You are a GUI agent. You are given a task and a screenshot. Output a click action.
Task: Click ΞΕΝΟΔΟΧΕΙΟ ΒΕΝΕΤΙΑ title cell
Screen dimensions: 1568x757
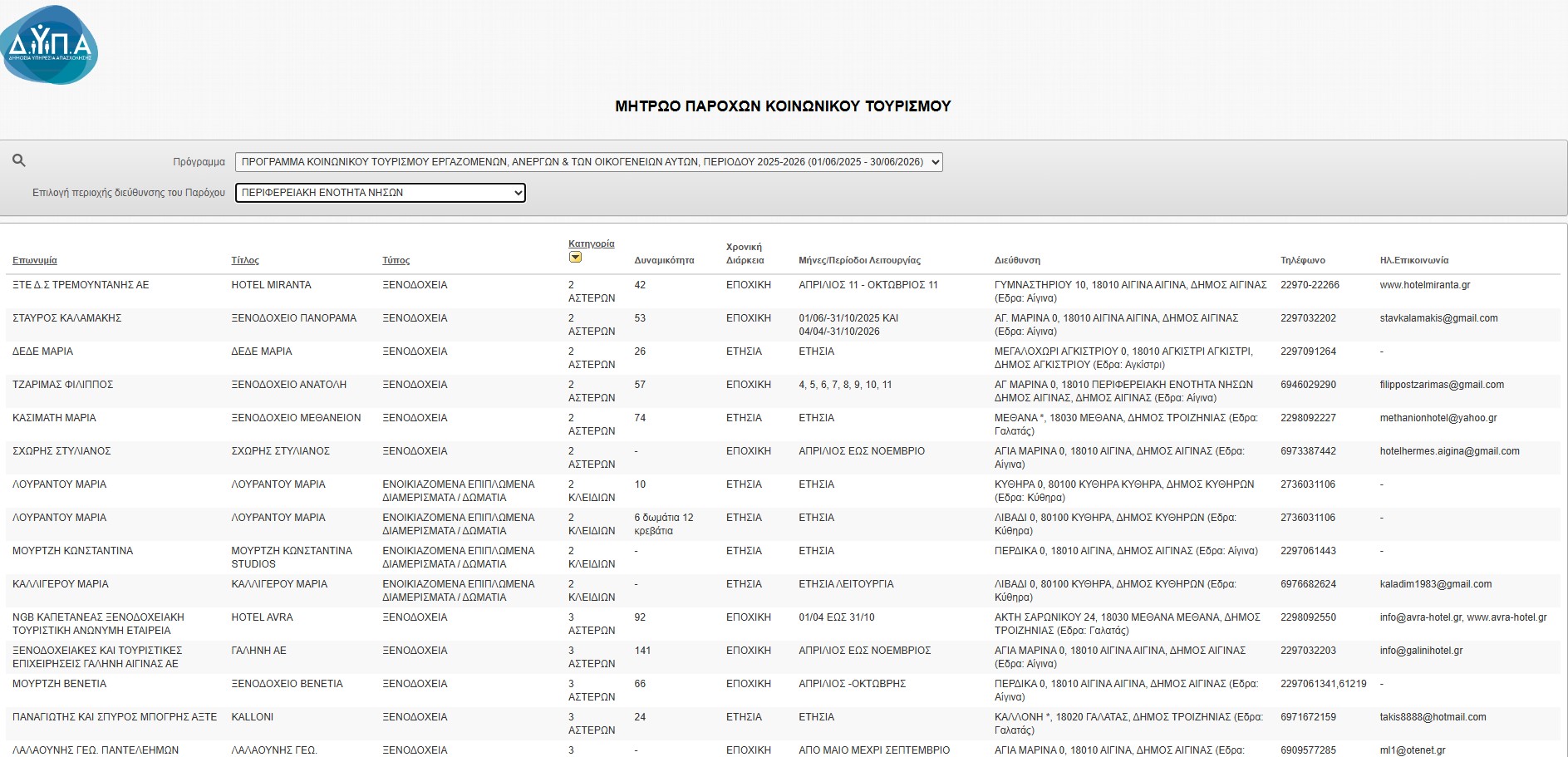(287, 684)
